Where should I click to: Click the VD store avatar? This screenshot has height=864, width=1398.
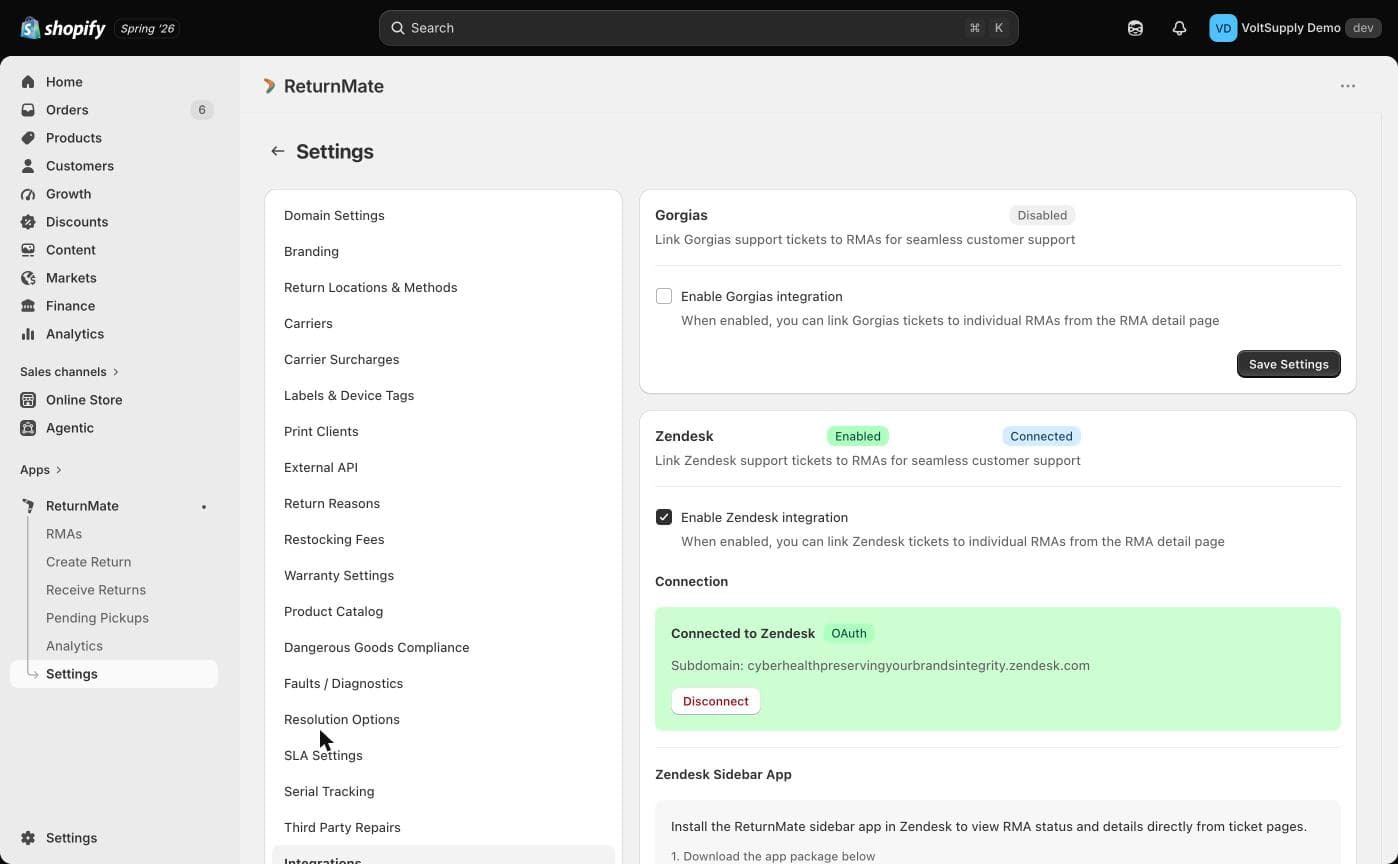coord(1222,28)
